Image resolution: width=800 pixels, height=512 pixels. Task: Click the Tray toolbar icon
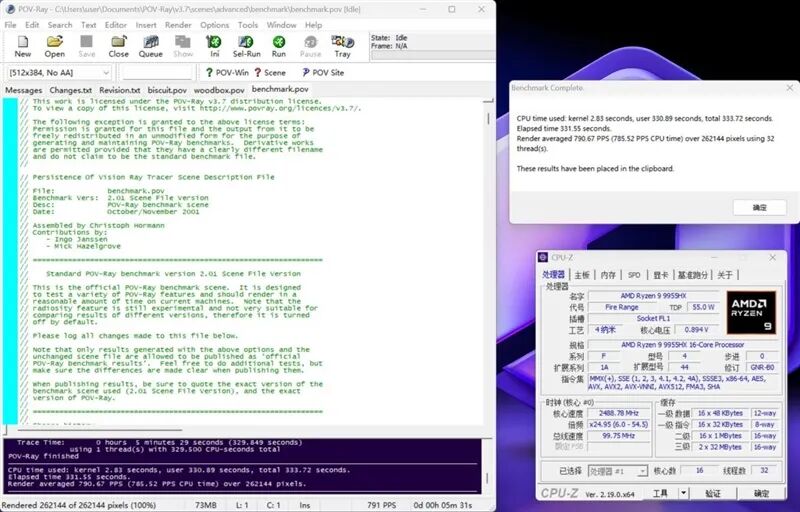(342, 46)
